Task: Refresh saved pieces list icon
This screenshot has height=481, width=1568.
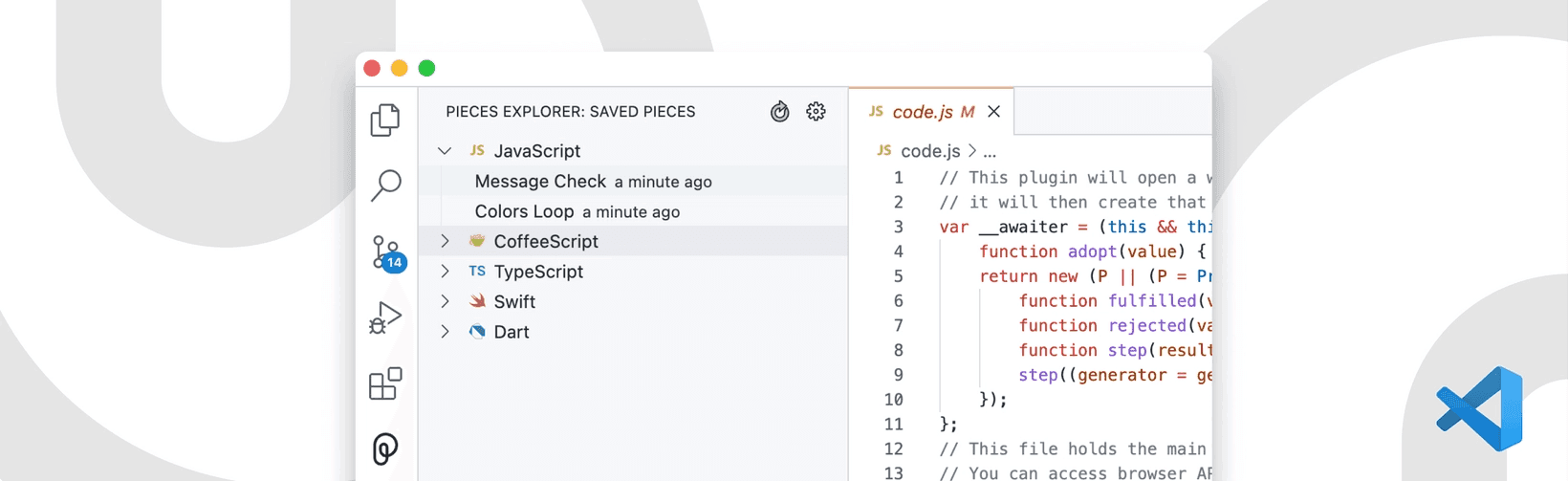Action: pyautogui.click(x=780, y=112)
